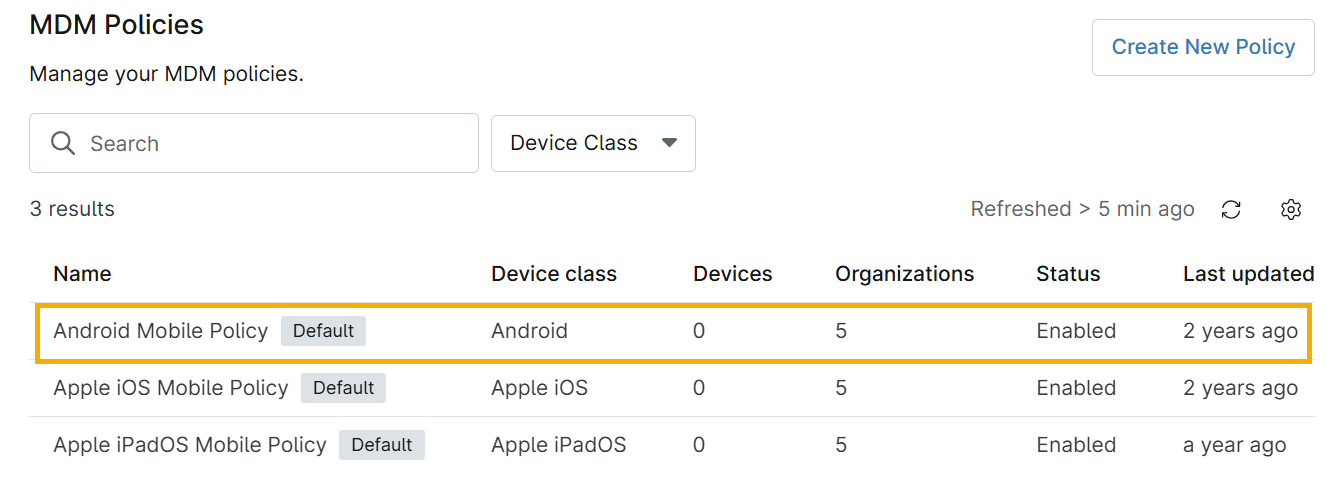
Task: Sort by the Status column header
Action: tap(1068, 274)
